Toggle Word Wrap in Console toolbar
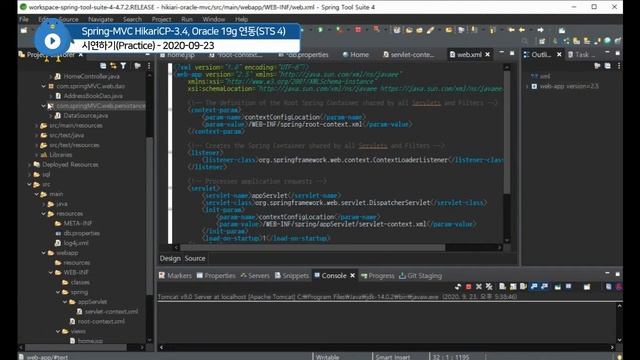The image size is (640, 360). (523, 287)
